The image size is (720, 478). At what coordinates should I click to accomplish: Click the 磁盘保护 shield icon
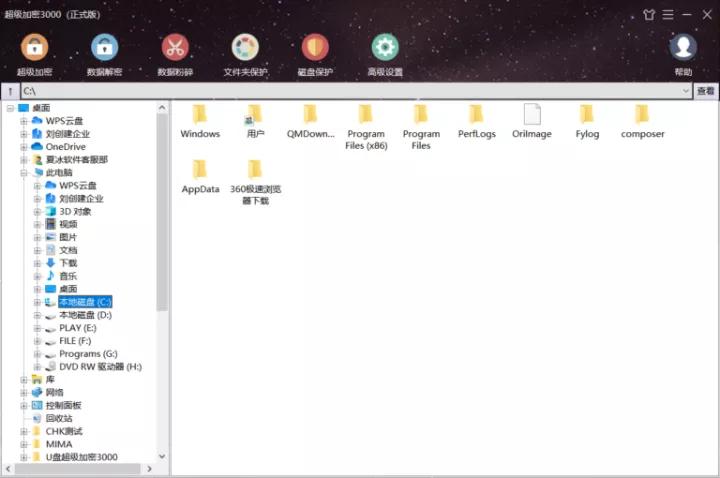(315, 47)
